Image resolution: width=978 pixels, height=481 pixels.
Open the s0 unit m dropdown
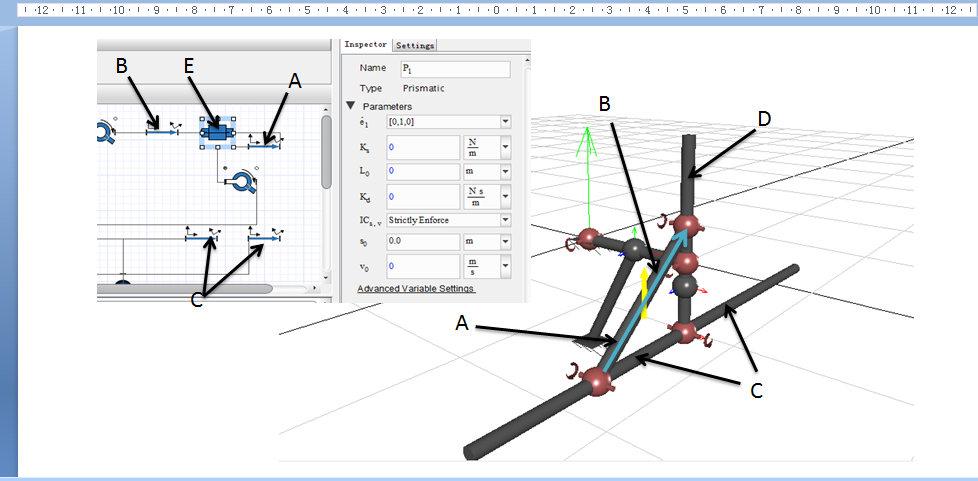pos(506,241)
